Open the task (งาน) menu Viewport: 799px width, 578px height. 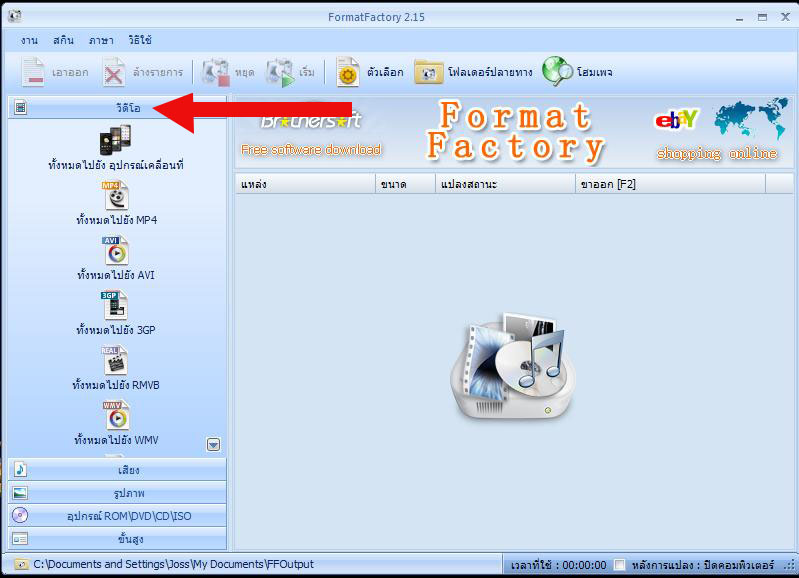click(x=30, y=40)
